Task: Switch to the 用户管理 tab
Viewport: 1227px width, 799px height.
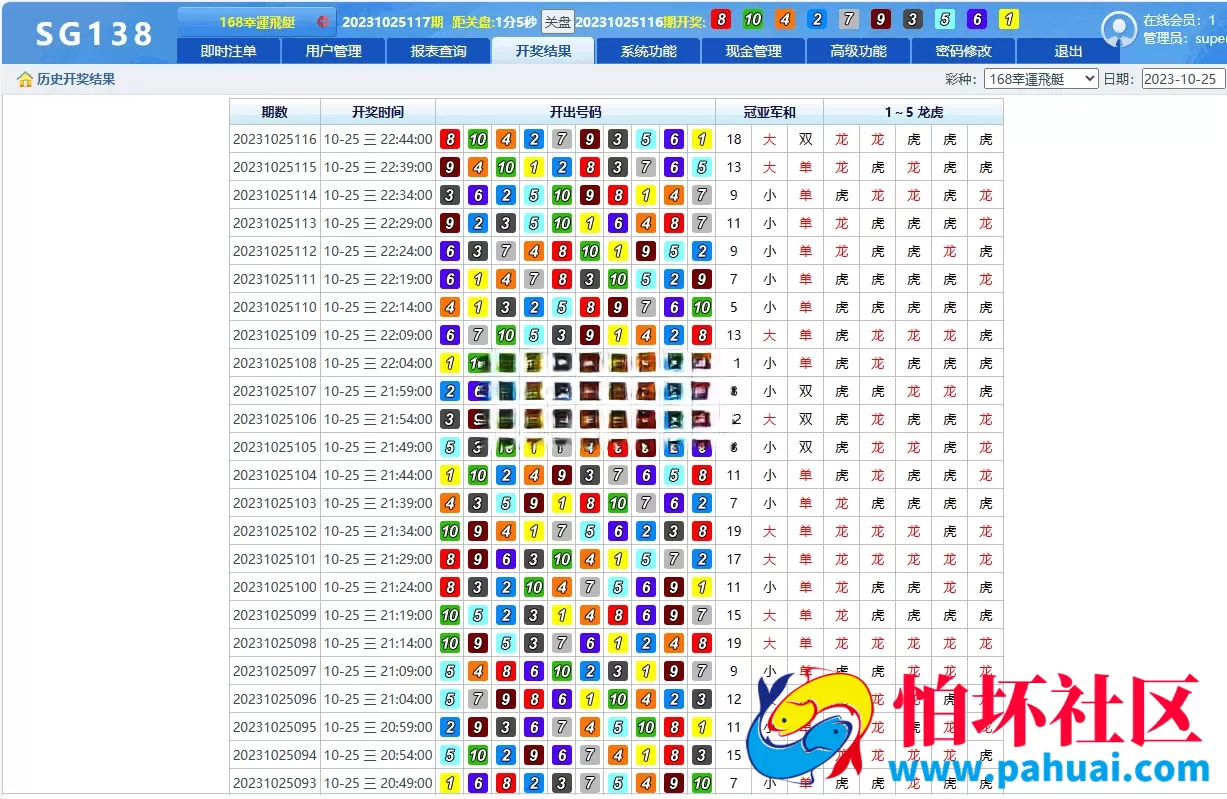Action: (x=333, y=51)
